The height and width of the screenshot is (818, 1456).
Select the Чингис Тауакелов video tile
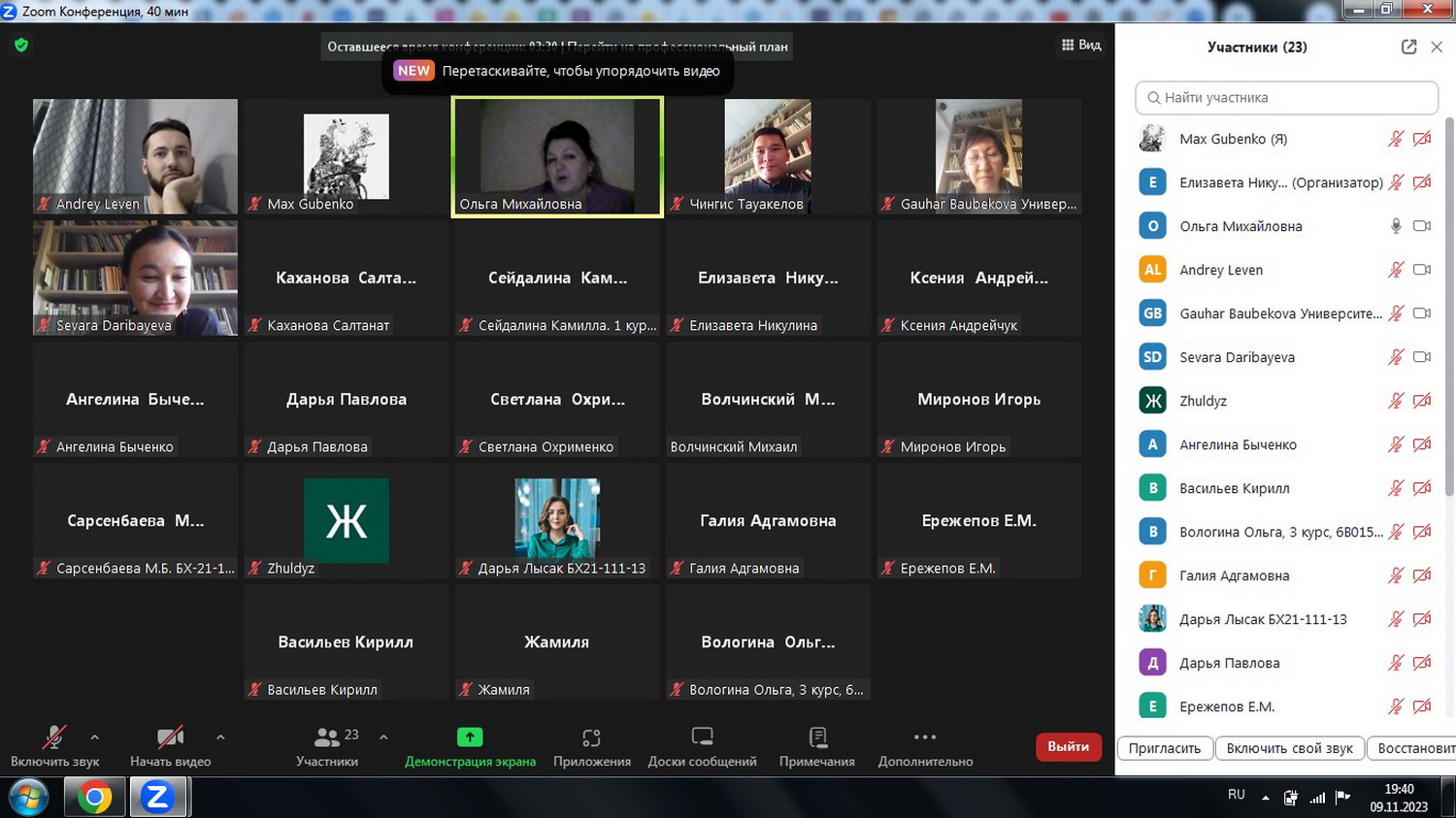pyautogui.click(x=768, y=156)
